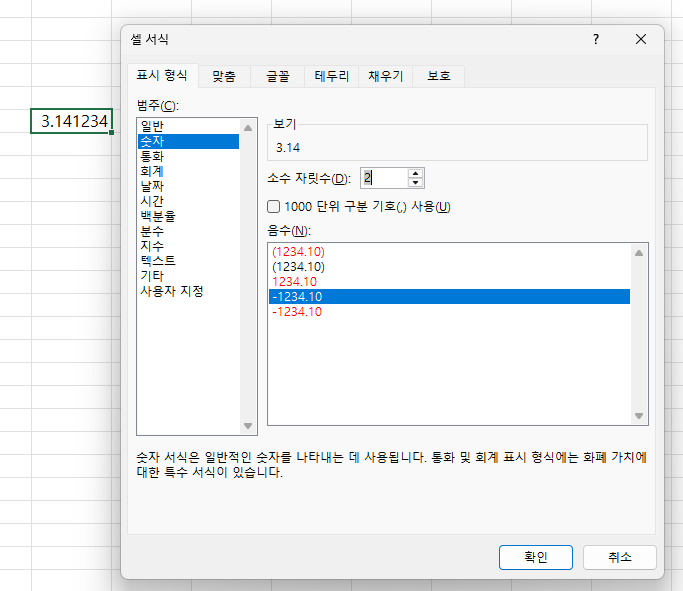The height and width of the screenshot is (591, 683).
Task: Decrease decimal places with spinner down arrow
Action: (416, 182)
